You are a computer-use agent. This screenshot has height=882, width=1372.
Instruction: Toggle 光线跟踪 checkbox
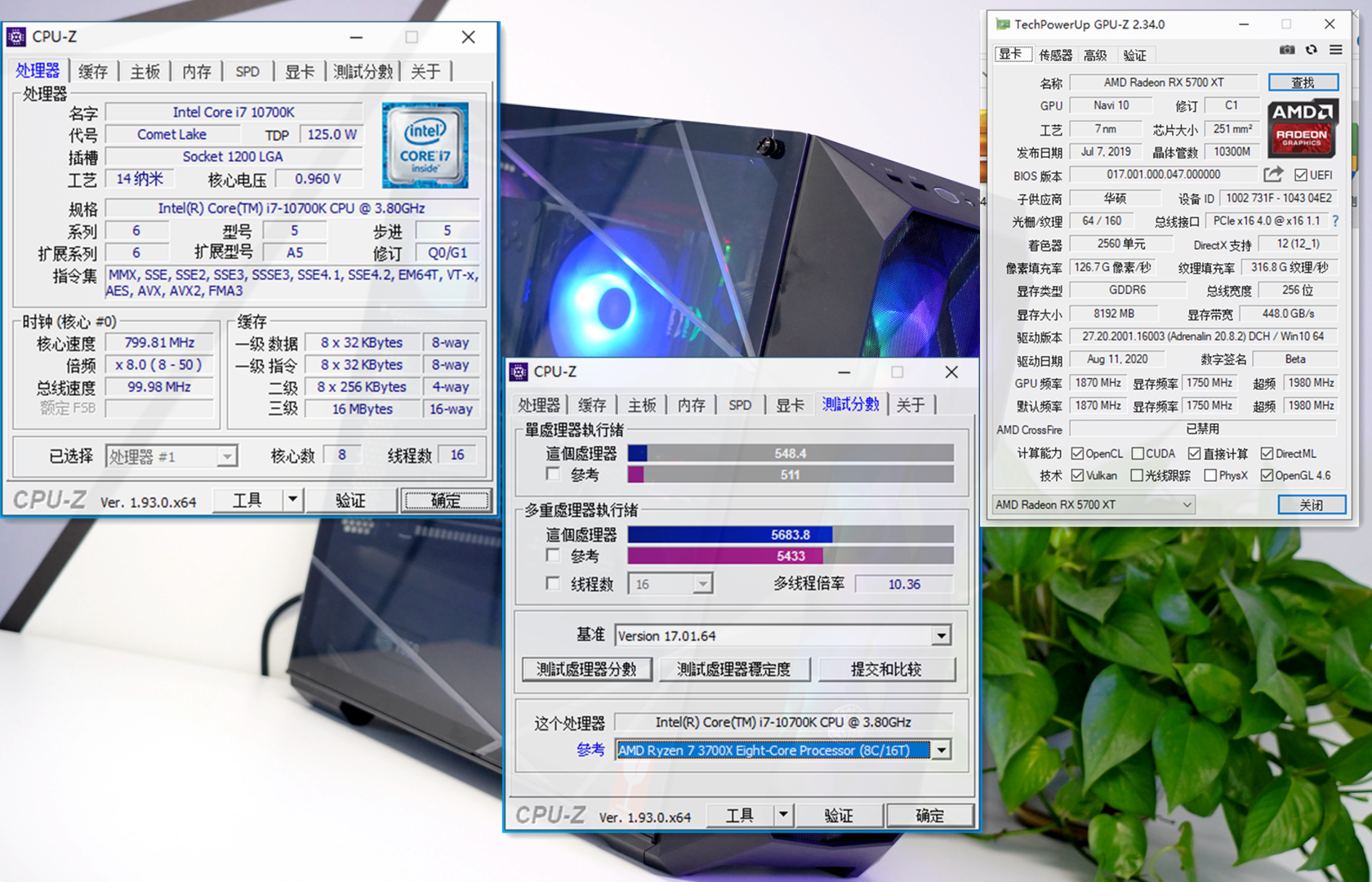pyautogui.click(x=1137, y=475)
